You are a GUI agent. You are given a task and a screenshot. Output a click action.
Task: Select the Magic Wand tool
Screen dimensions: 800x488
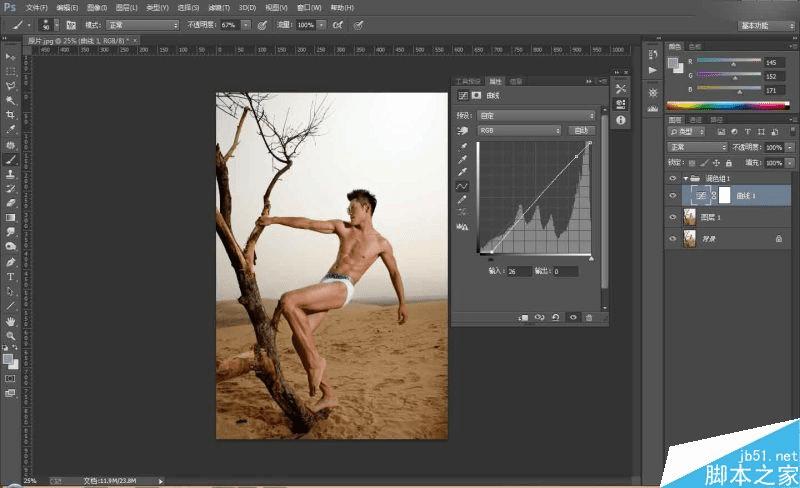tap(10, 100)
